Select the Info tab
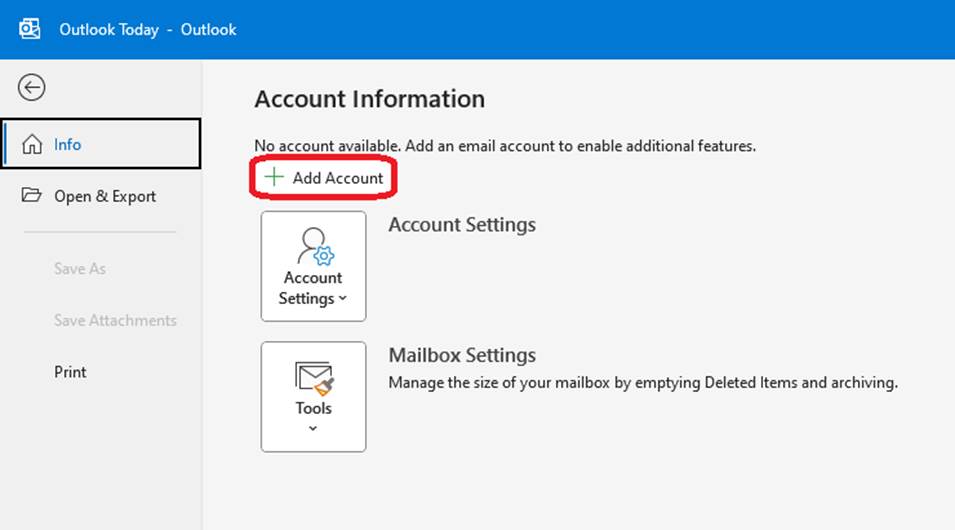955x530 pixels. pos(101,144)
